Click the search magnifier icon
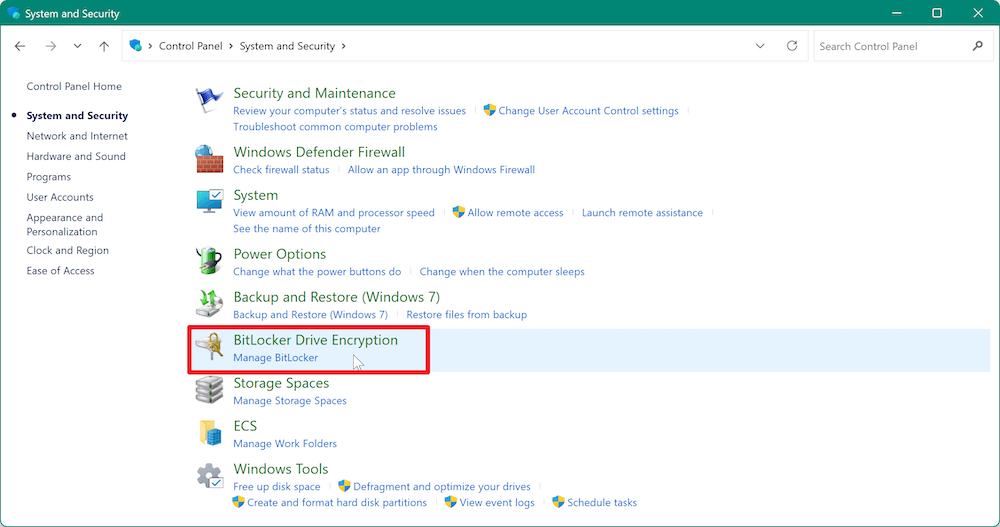Image resolution: width=1000 pixels, height=527 pixels. click(x=978, y=46)
